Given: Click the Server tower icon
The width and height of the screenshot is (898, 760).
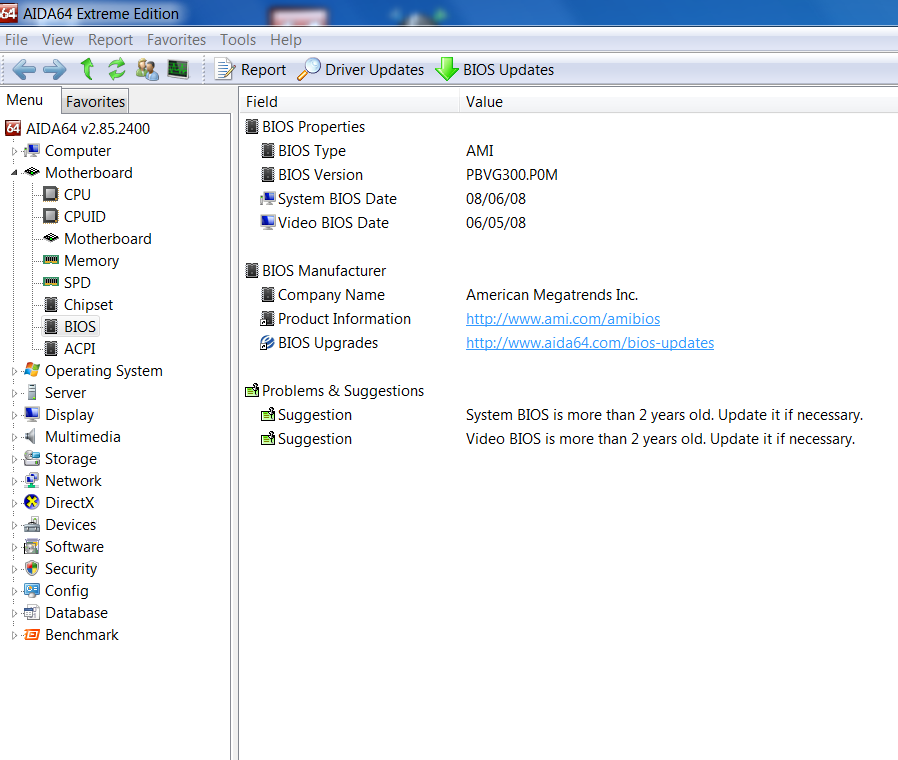Looking at the screenshot, I should click(x=32, y=392).
